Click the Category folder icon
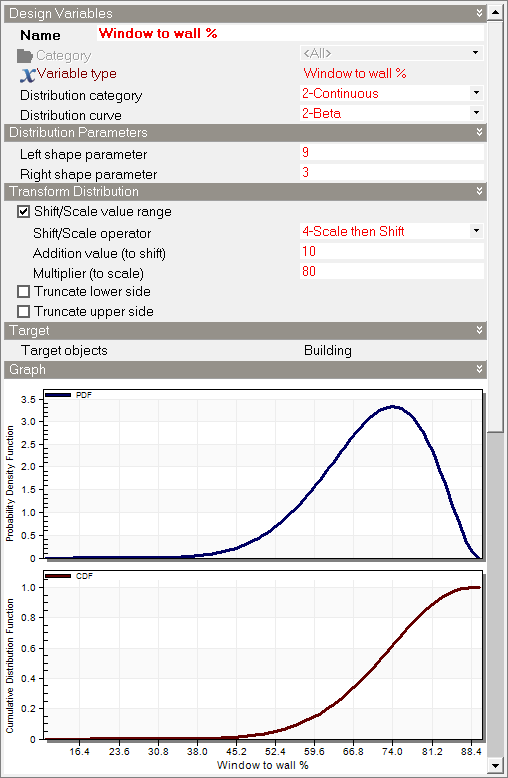Viewport: 508px width, 778px height. pyautogui.click(x=24, y=56)
